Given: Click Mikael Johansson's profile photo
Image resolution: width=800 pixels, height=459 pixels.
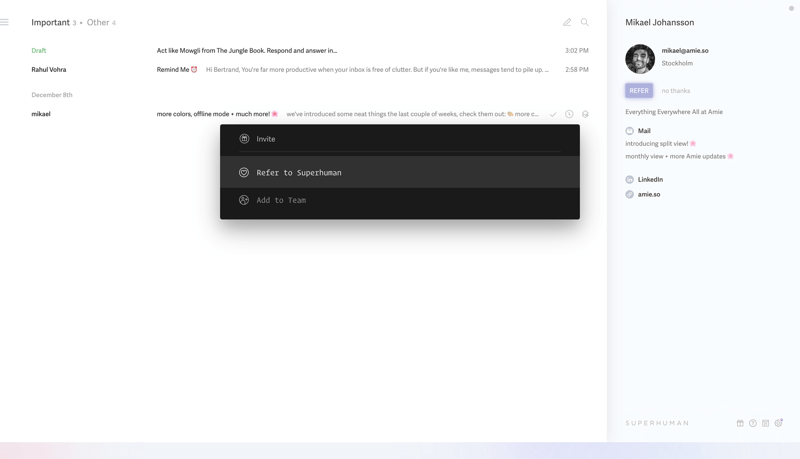Looking at the screenshot, I should pyautogui.click(x=640, y=59).
